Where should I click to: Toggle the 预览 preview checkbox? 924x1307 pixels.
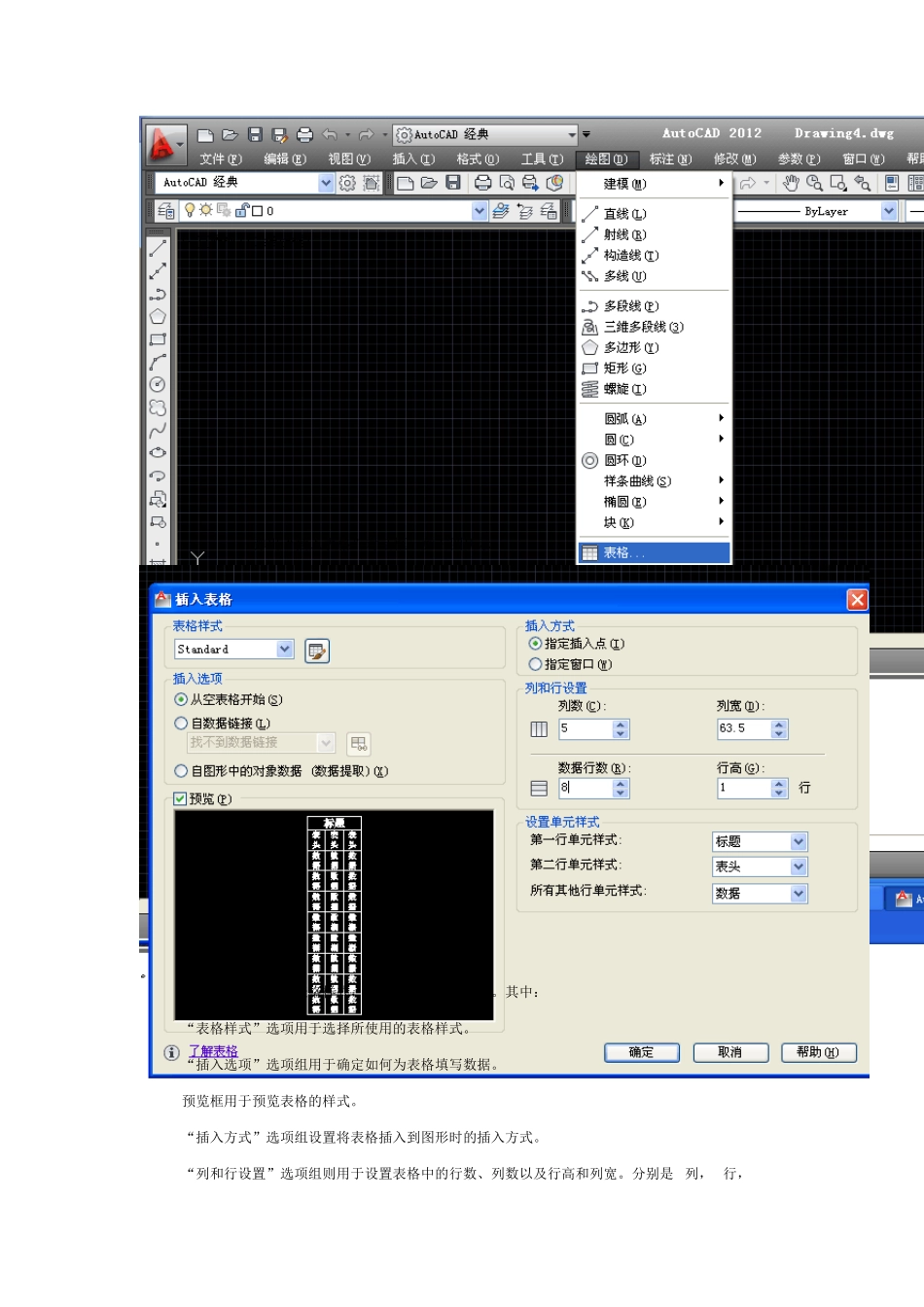180,798
